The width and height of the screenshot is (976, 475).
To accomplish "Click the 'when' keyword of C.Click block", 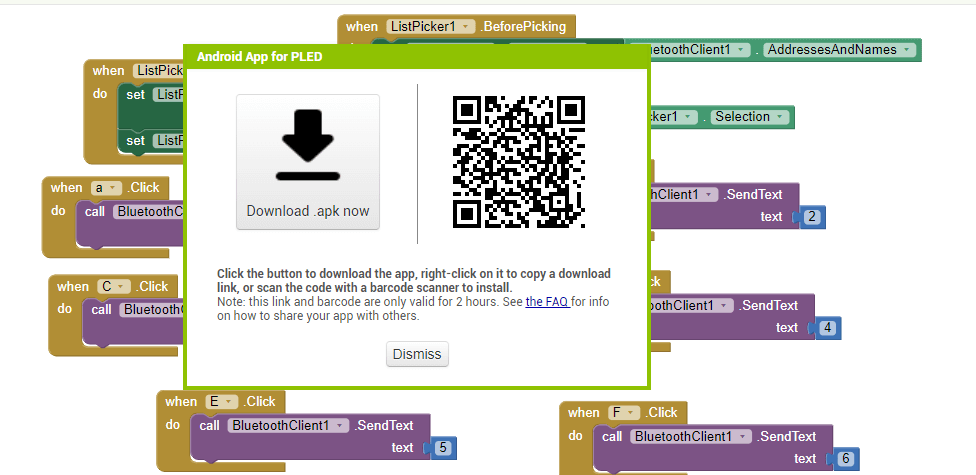I will (73, 287).
